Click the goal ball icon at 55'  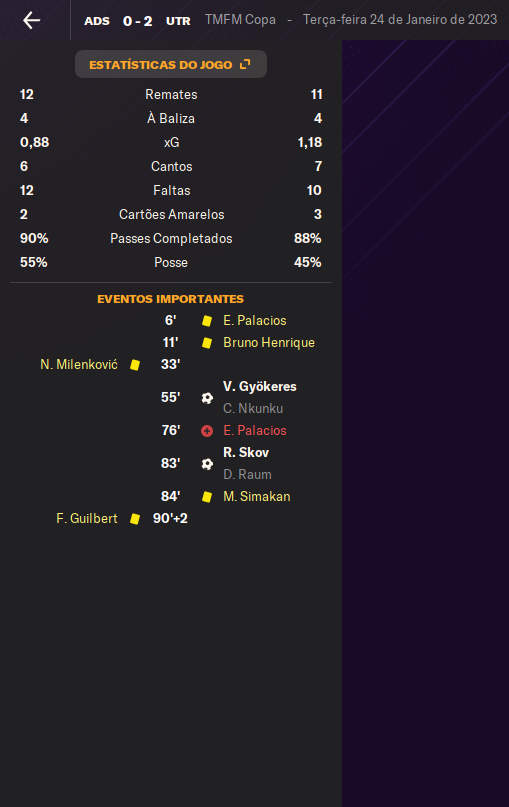click(207, 397)
